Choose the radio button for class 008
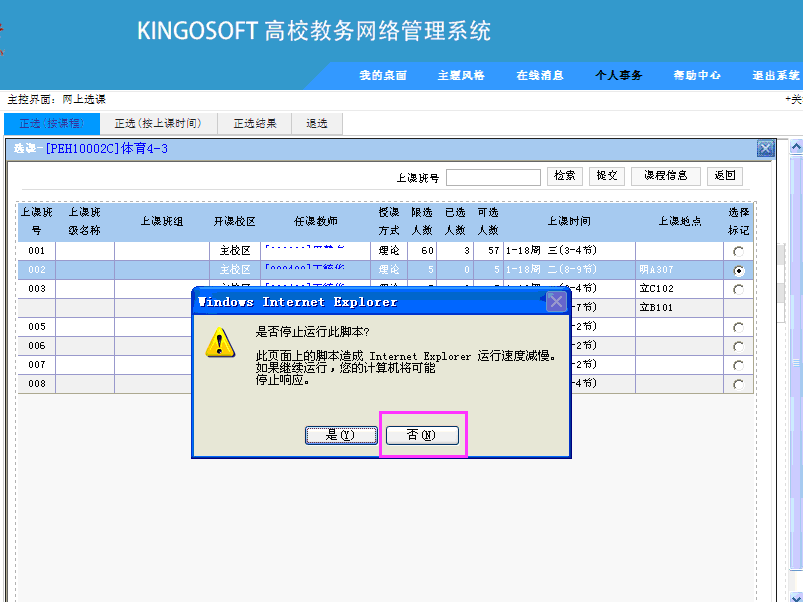Screen dimensions: 803x602 point(738,384)
